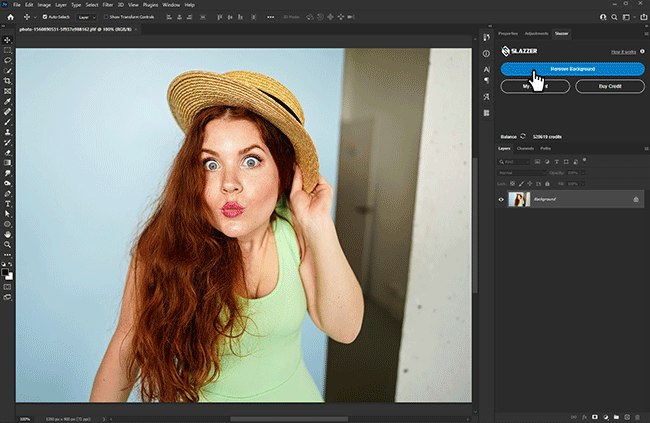Open the Paragraph panel icon in side strip
This screenshot has width=650, height=423.
(487, 80)
